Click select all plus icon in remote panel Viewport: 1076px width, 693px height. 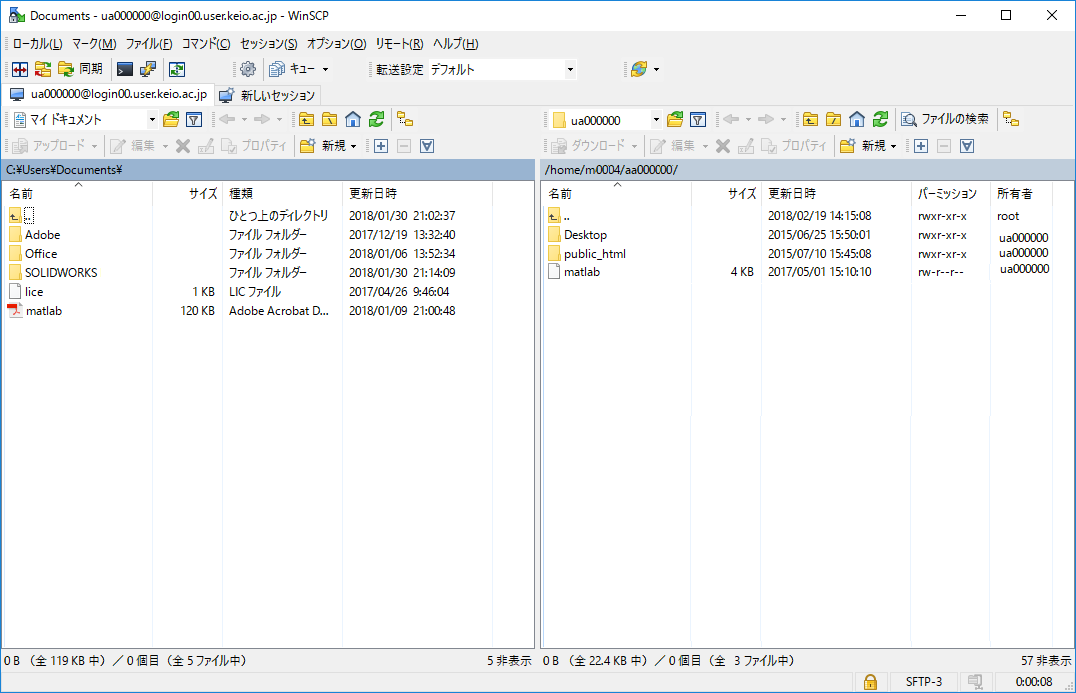tap(921, 146)
